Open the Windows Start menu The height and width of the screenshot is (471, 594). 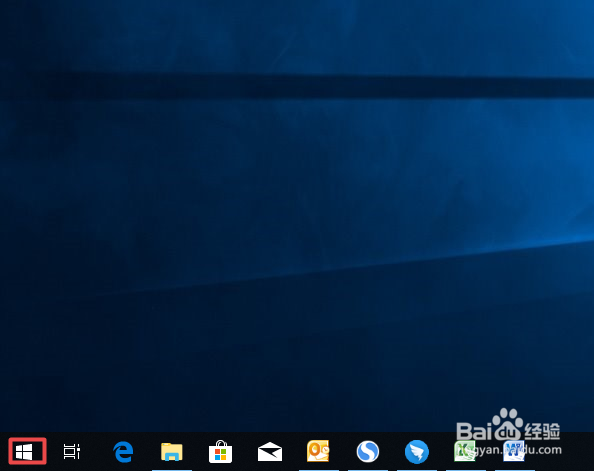(24, 451)
